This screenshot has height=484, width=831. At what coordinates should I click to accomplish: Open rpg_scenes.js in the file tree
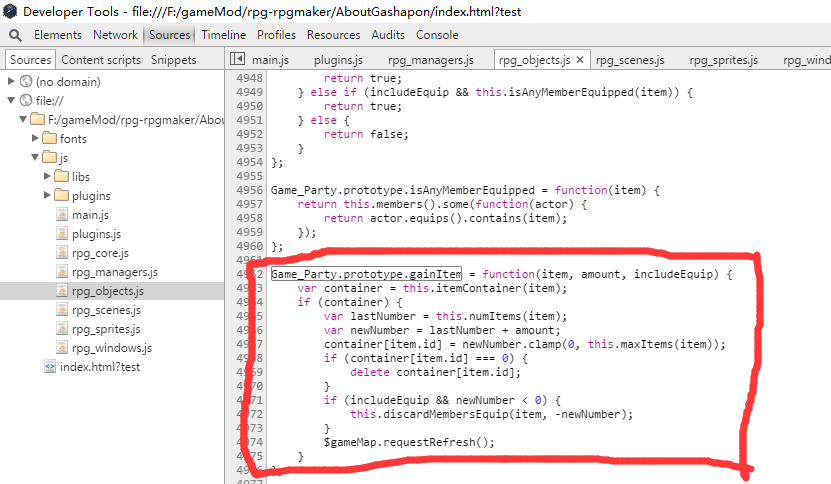coord(107,310)
